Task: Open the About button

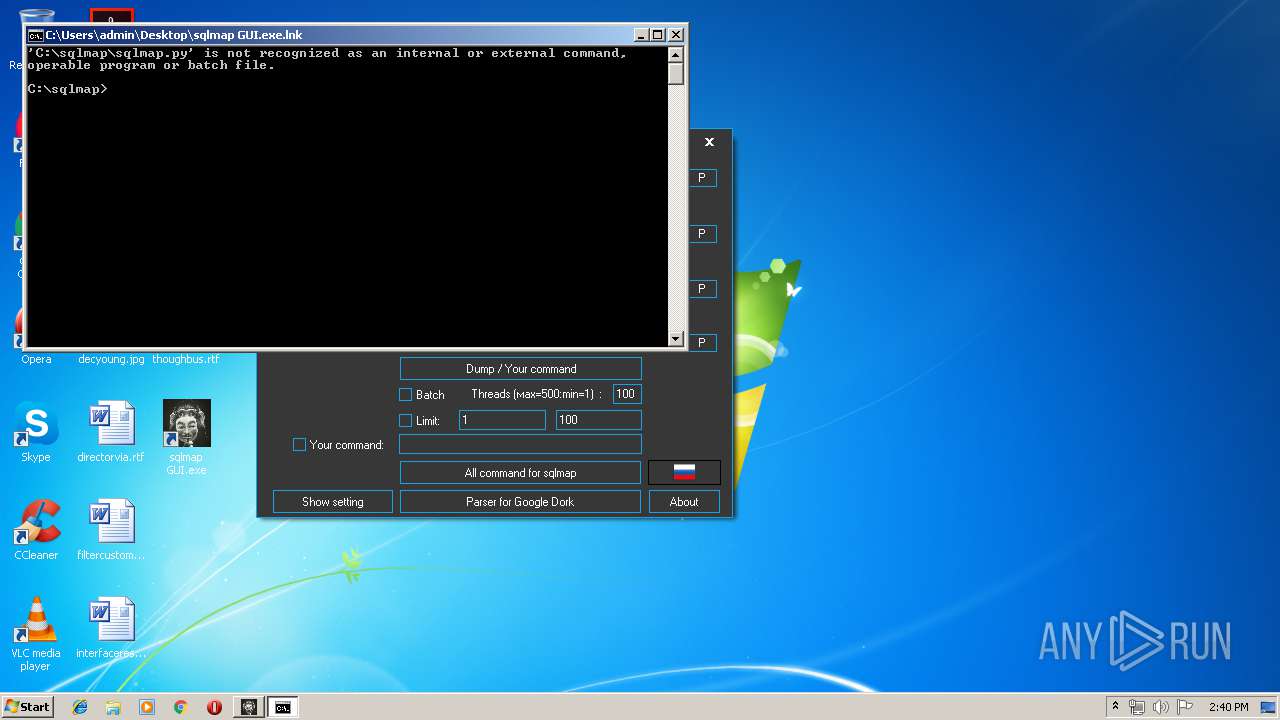Action: pos(684,501)
